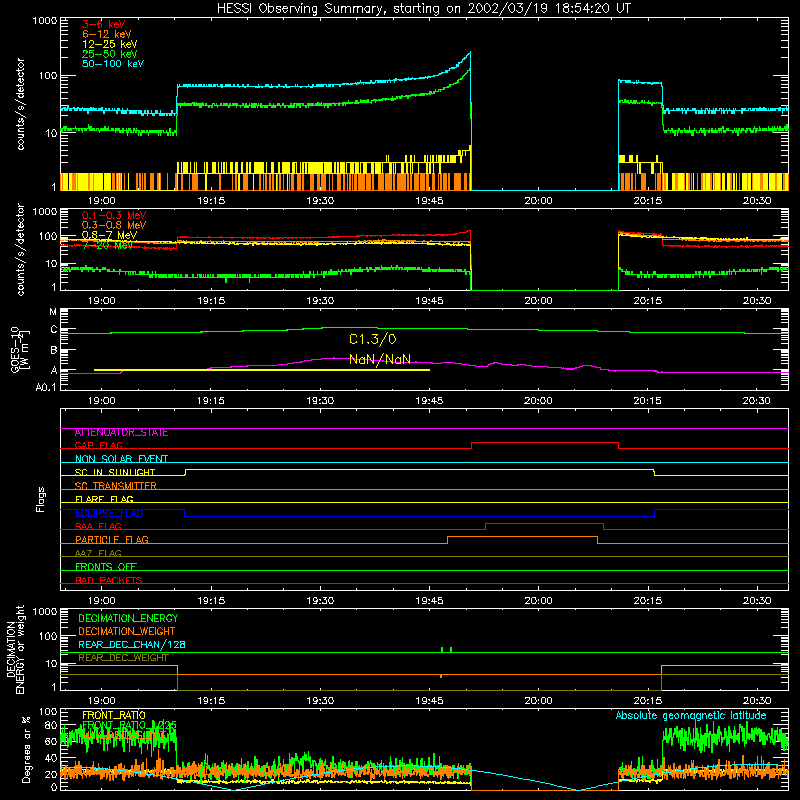800x800 pixels.
Task: Click the DECIMATION_ENERGY legend label
Action: pyautogui.click(x=128, y=618)
